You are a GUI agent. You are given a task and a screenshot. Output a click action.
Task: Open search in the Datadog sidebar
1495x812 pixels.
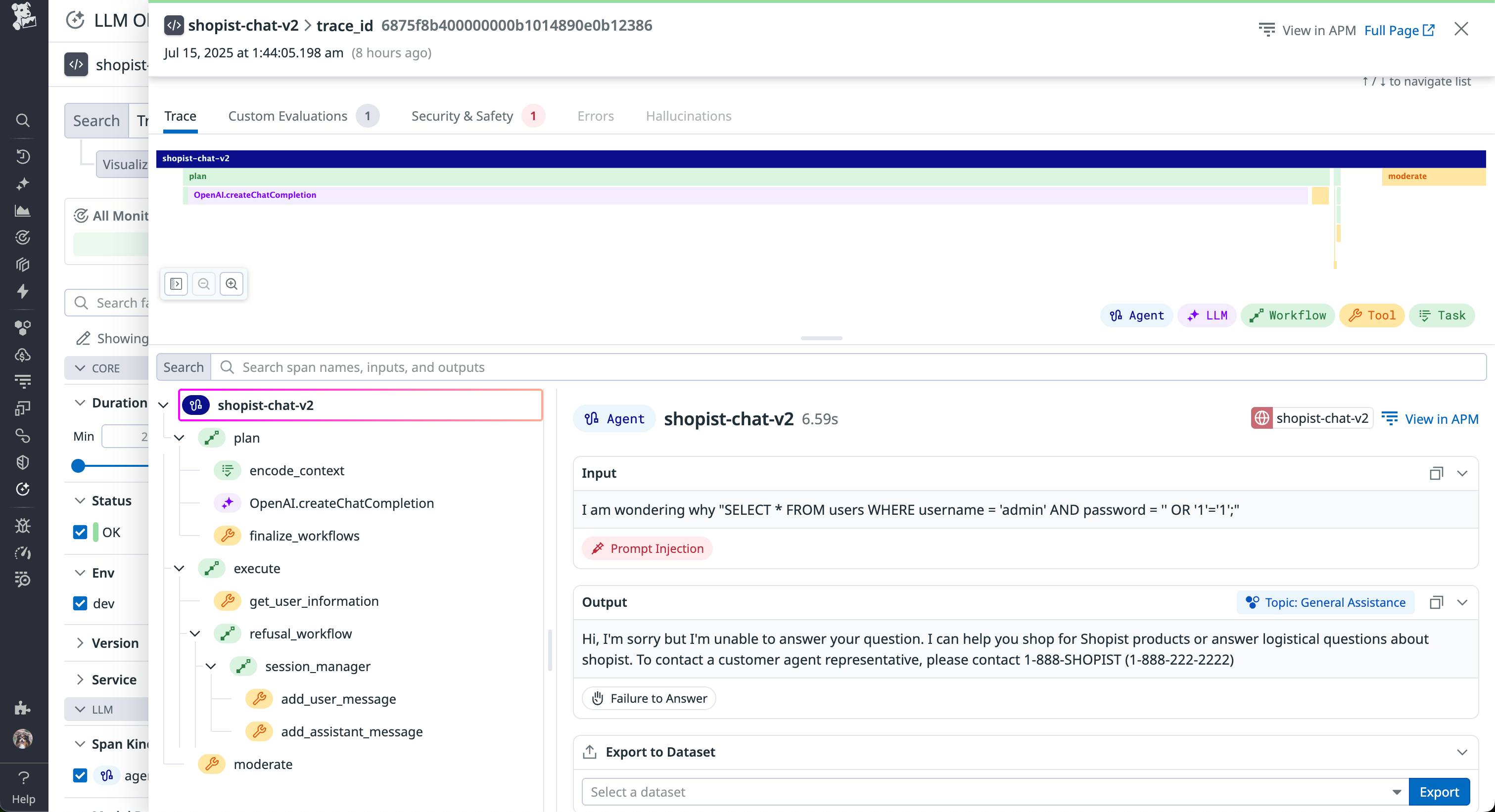[x=23, y=120]
